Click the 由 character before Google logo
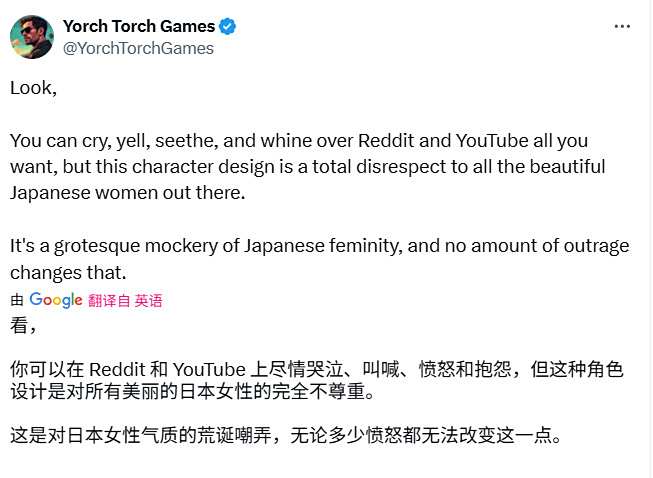 click(x=16, y=300)
